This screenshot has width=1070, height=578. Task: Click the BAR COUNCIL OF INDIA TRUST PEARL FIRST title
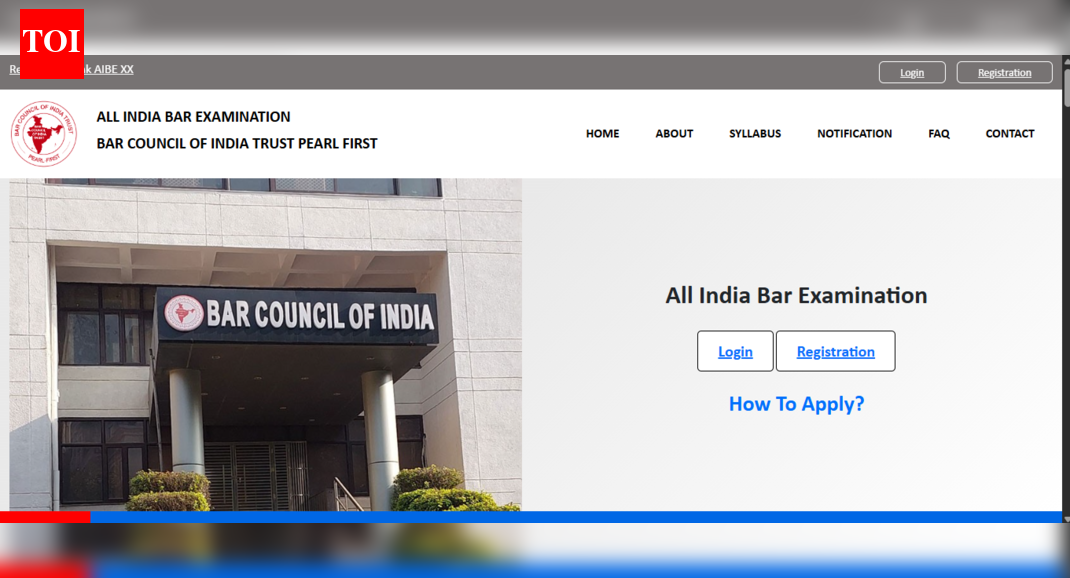(x=237, y=143)
